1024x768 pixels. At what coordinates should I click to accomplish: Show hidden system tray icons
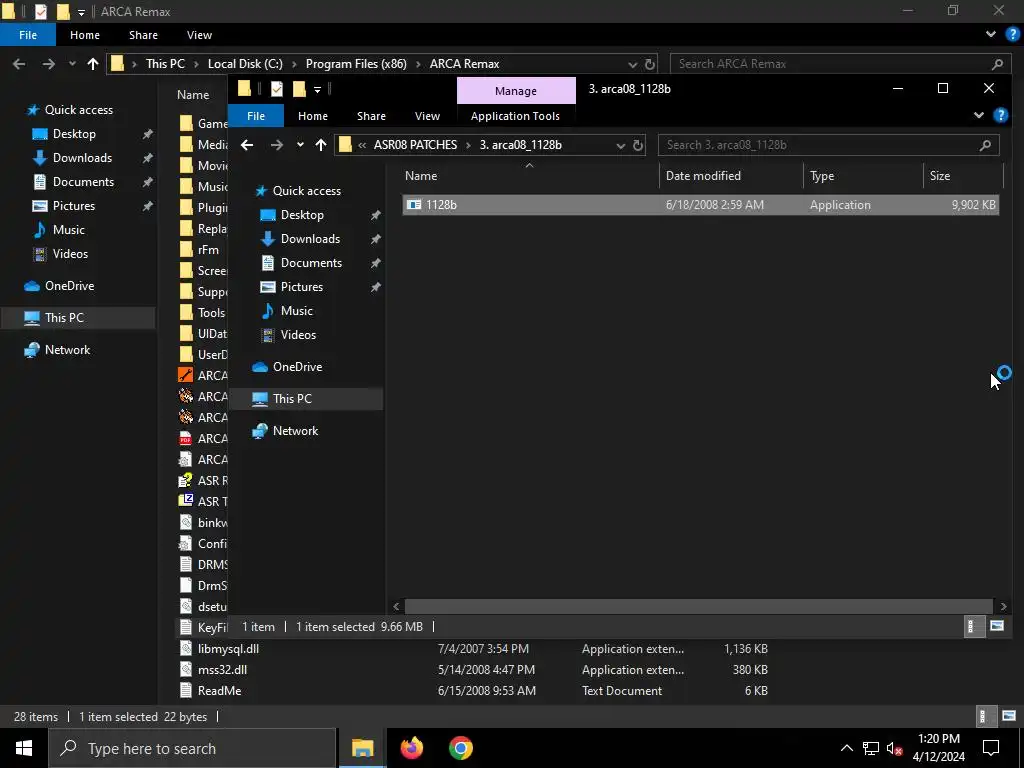tap(846, 748)
